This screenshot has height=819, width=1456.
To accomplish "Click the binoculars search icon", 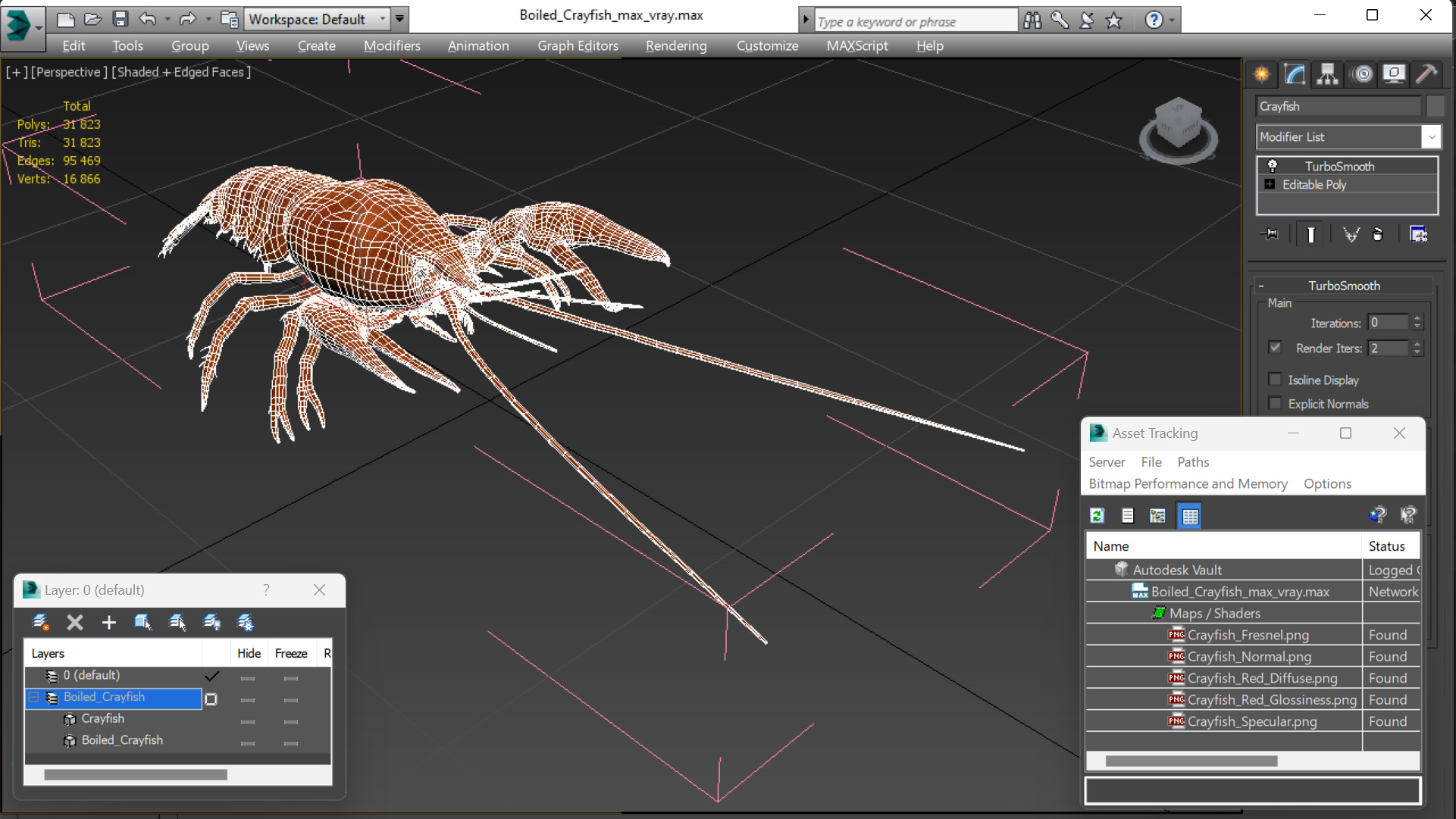I will [1032, 20].
